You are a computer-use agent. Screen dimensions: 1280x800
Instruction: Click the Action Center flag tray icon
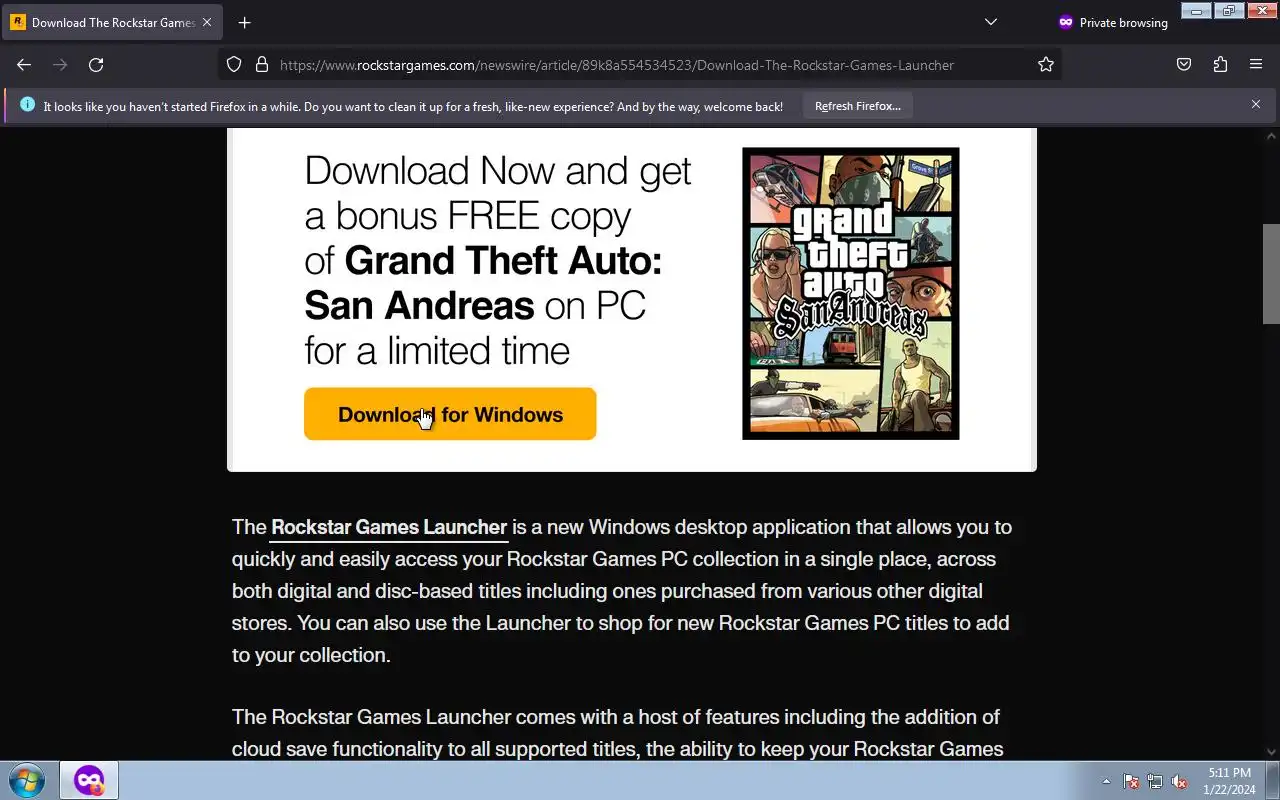1131,781
